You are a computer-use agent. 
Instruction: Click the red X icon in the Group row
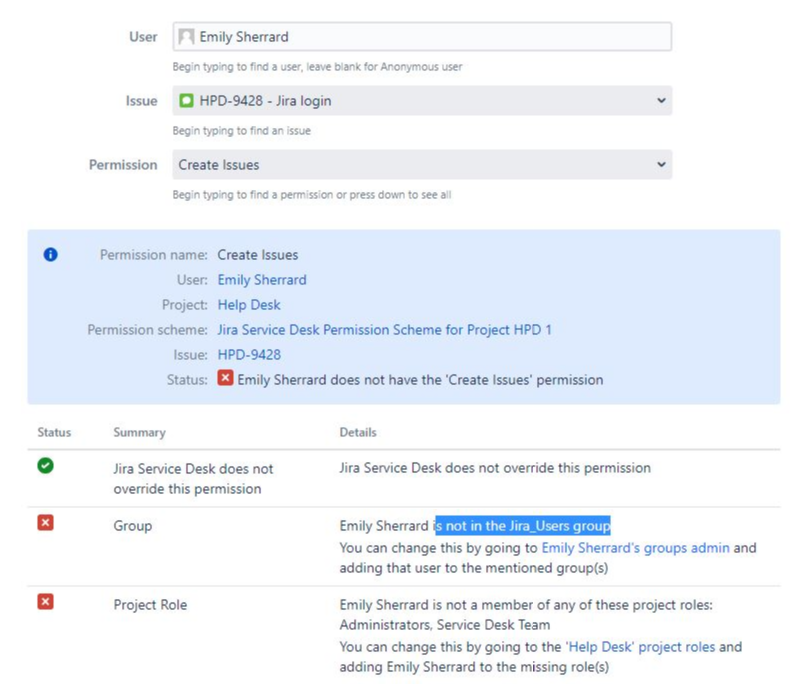point(45,522)
